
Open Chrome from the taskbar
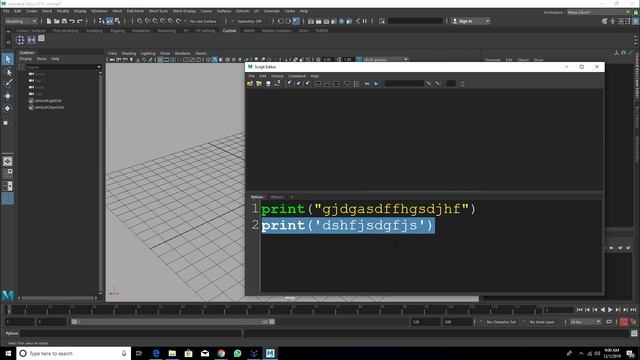pyautogui.click(x=221, y=353)
